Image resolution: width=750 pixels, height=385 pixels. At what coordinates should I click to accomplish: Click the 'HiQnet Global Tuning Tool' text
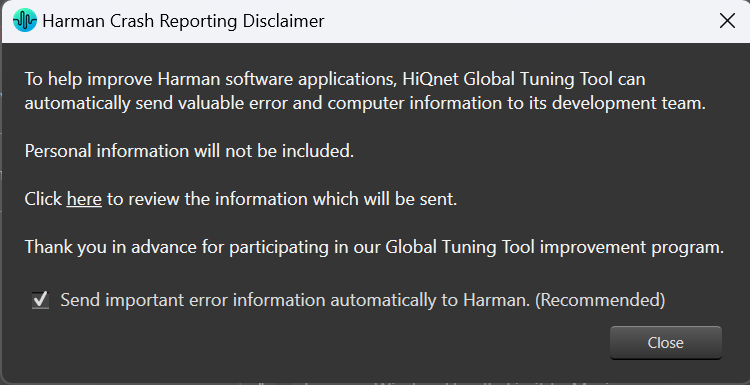click(507, 79)
